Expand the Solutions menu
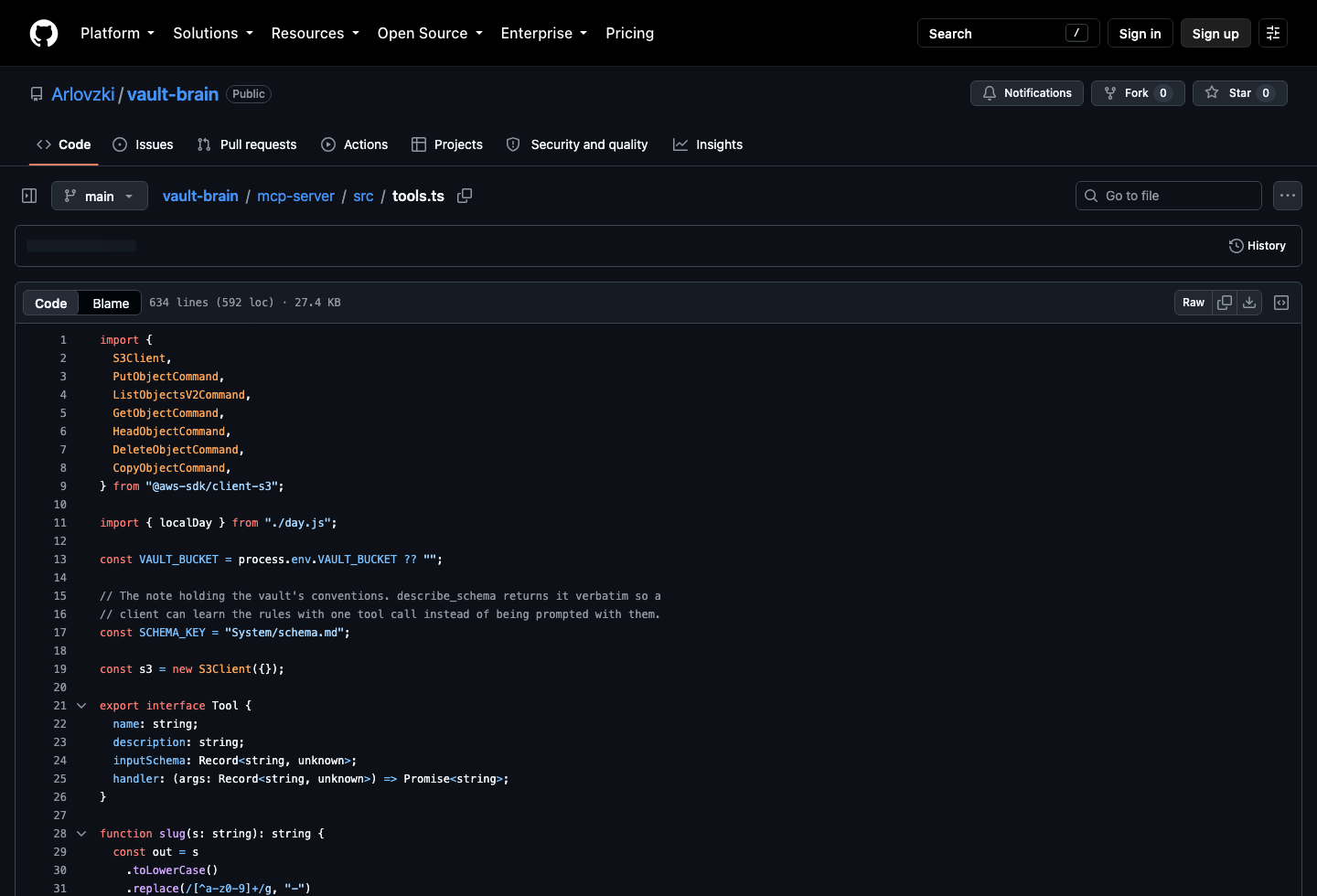Viewport: 1317px width, 896px height. pyautogui.click(x=213, y=33)
